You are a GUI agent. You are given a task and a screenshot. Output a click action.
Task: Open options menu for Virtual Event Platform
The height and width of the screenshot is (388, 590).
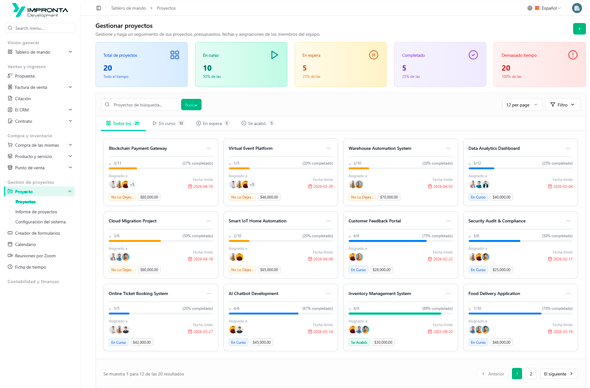click(x=328, y=148)
